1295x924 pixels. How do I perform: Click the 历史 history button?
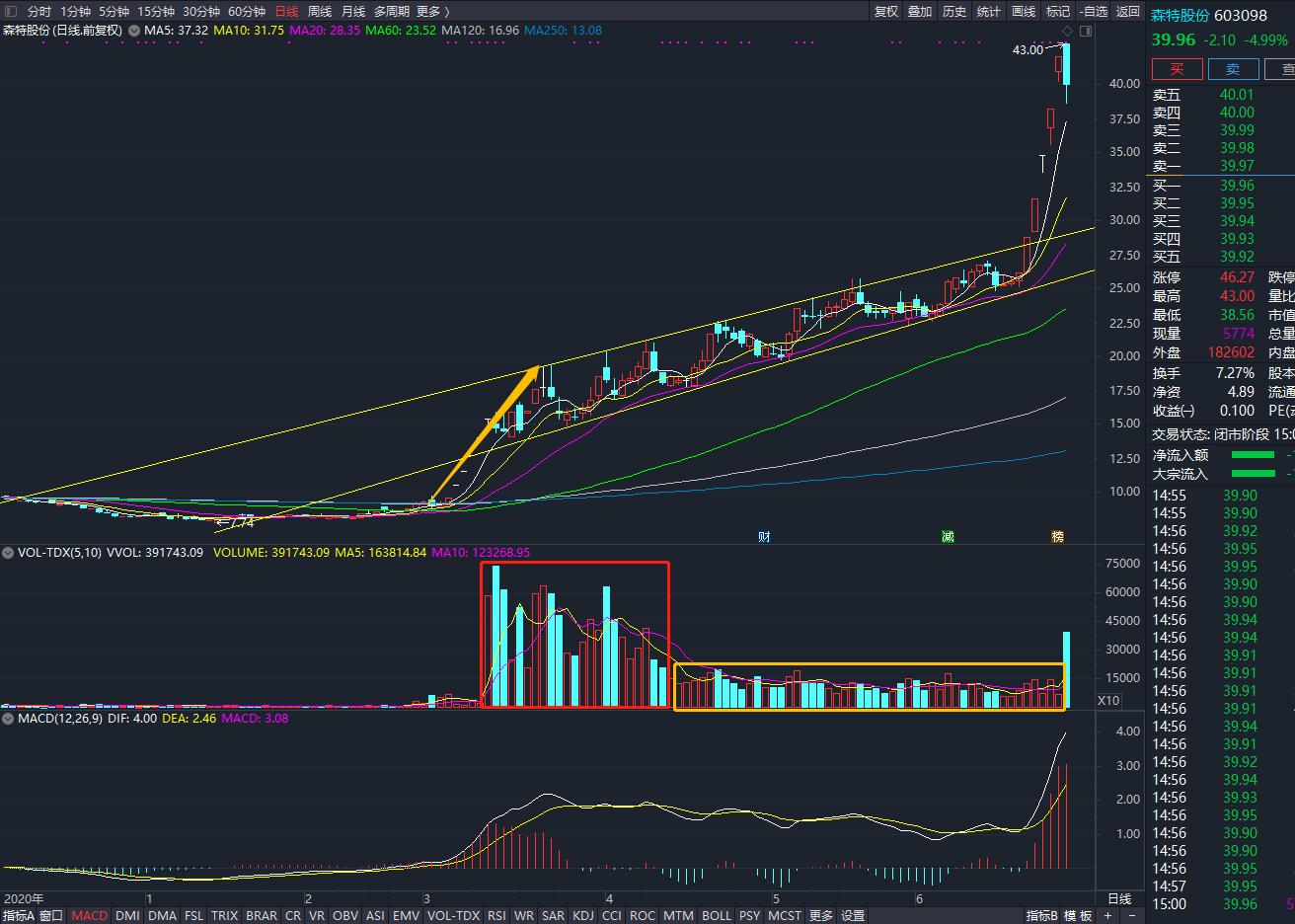point(954,11)
